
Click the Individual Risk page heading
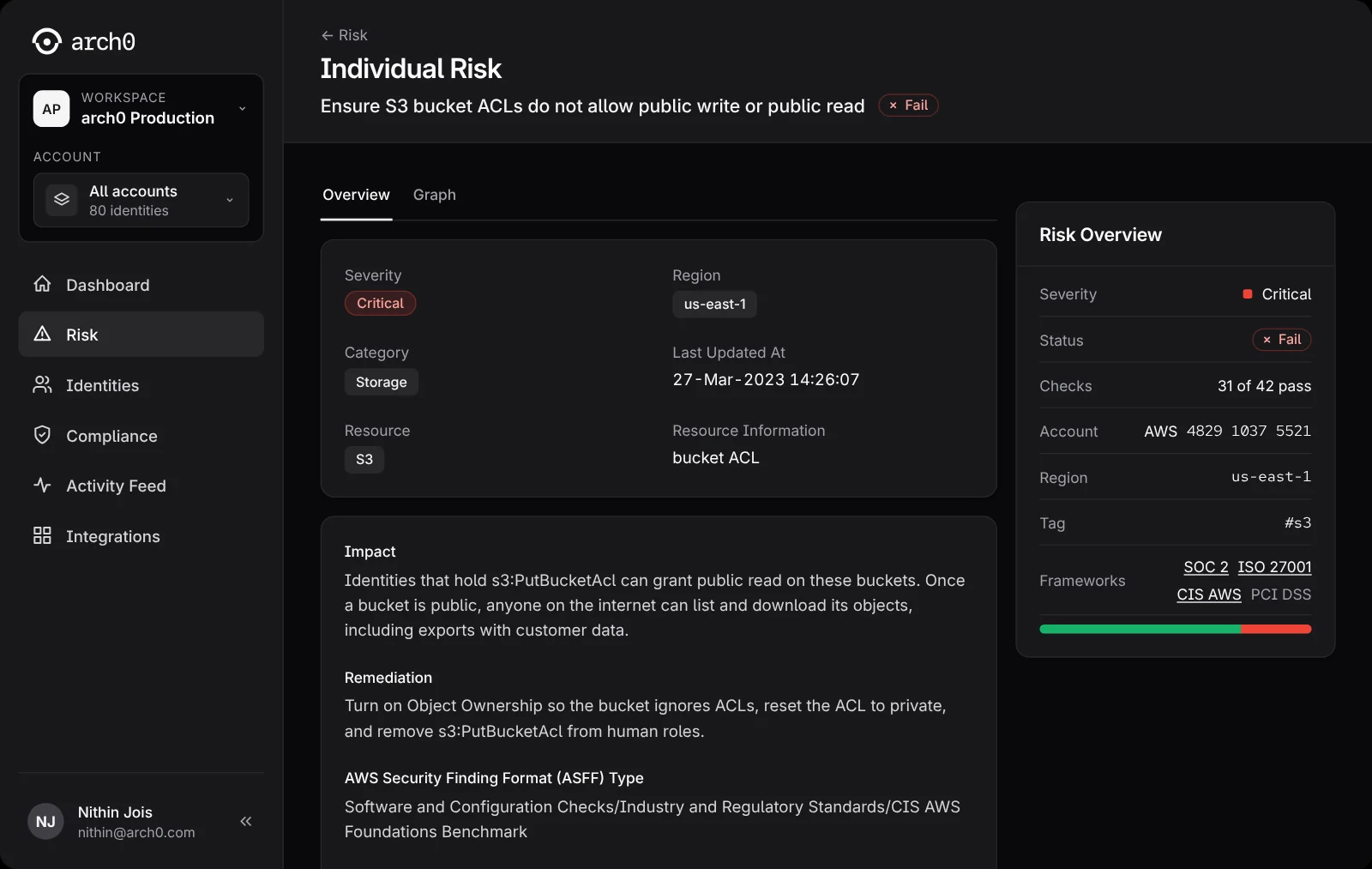click(411, 69)
